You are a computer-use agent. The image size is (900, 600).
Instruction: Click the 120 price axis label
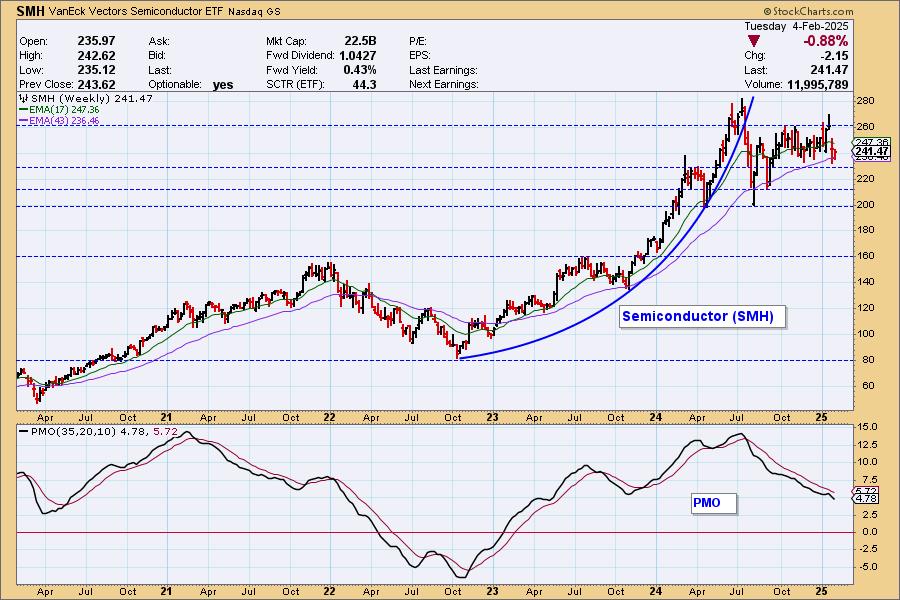865,308
